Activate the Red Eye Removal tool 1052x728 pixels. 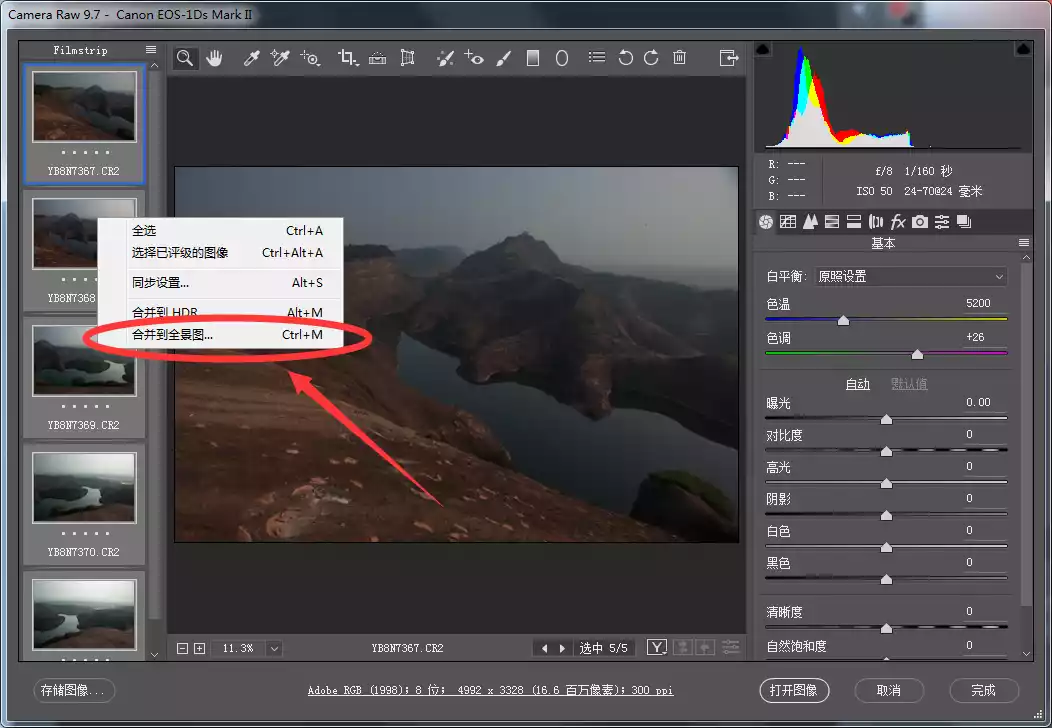[x=474, y=58]
